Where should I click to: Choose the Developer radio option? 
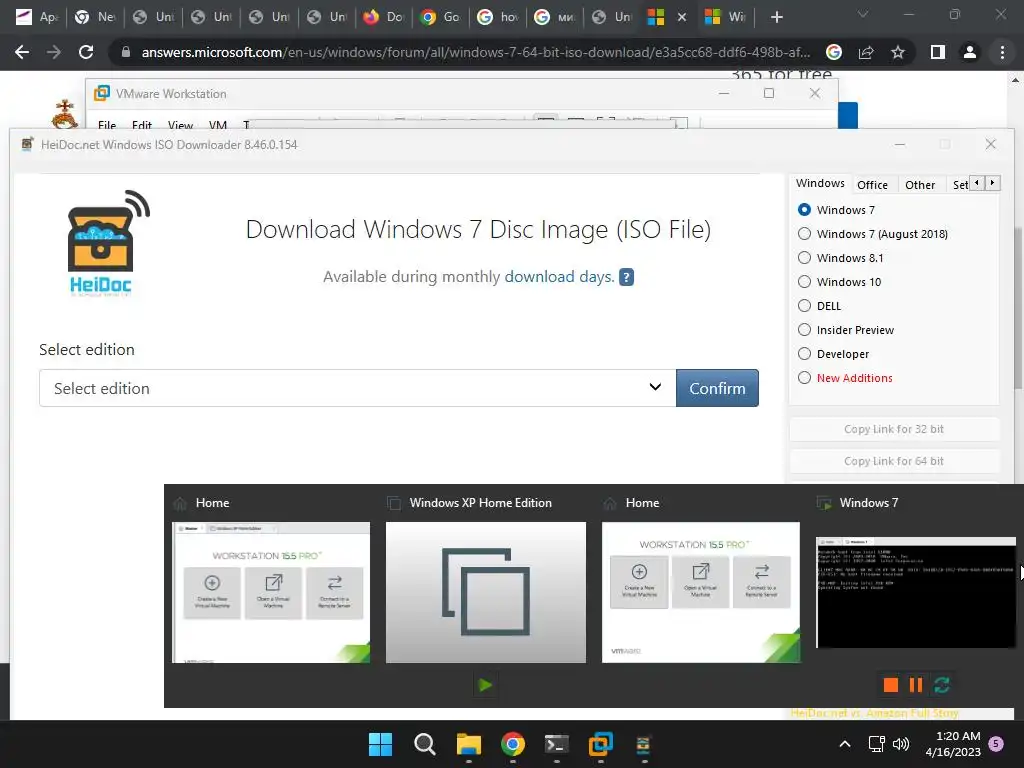click(805, 354)
